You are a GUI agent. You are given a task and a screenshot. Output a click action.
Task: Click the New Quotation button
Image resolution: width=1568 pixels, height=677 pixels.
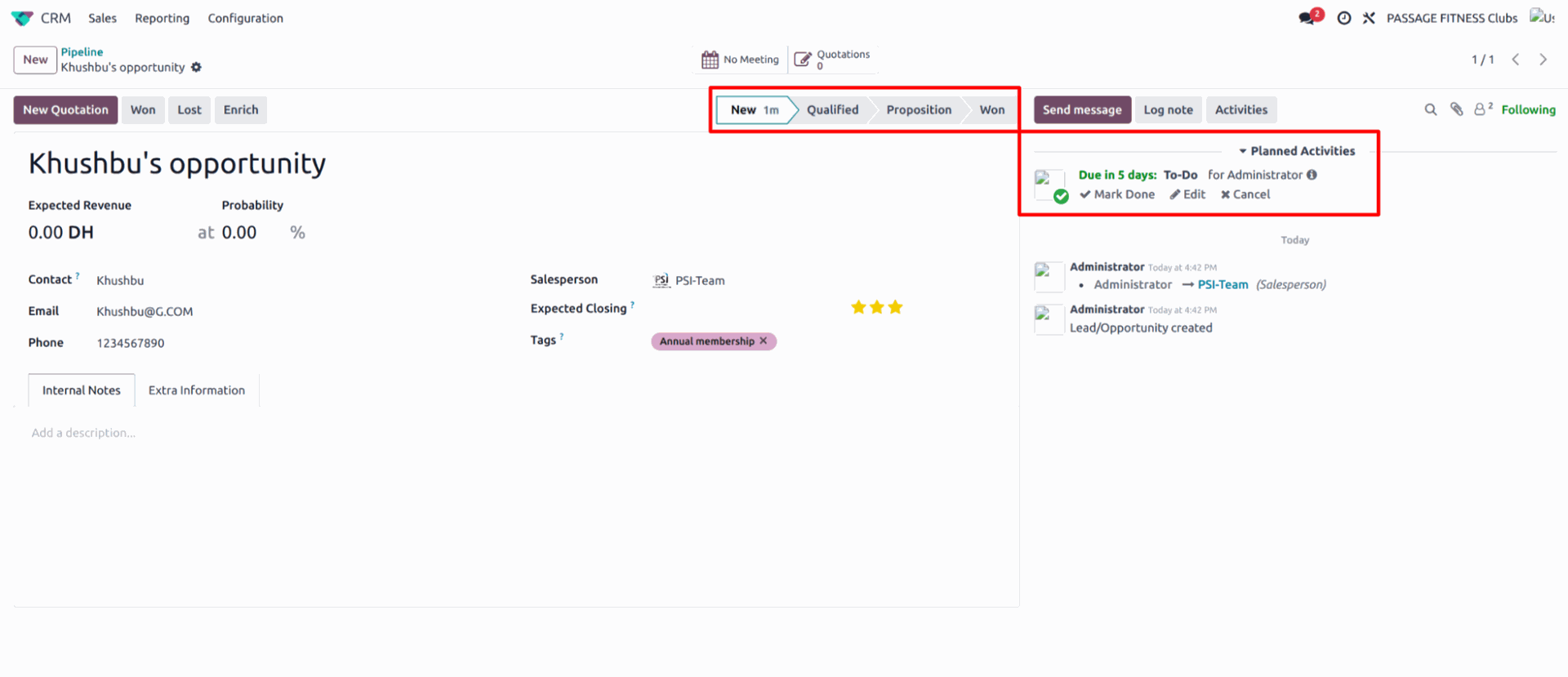point(65,109)
